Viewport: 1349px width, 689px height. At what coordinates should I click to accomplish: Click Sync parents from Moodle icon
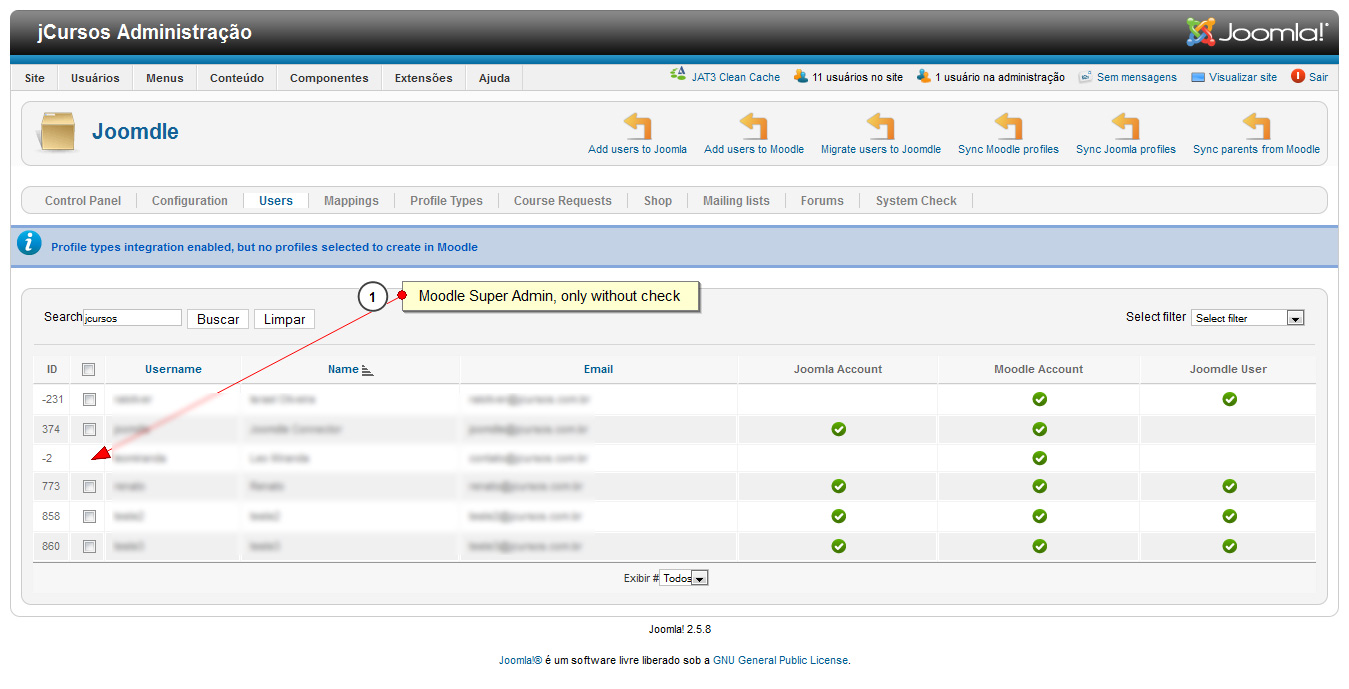[1256, 127]
